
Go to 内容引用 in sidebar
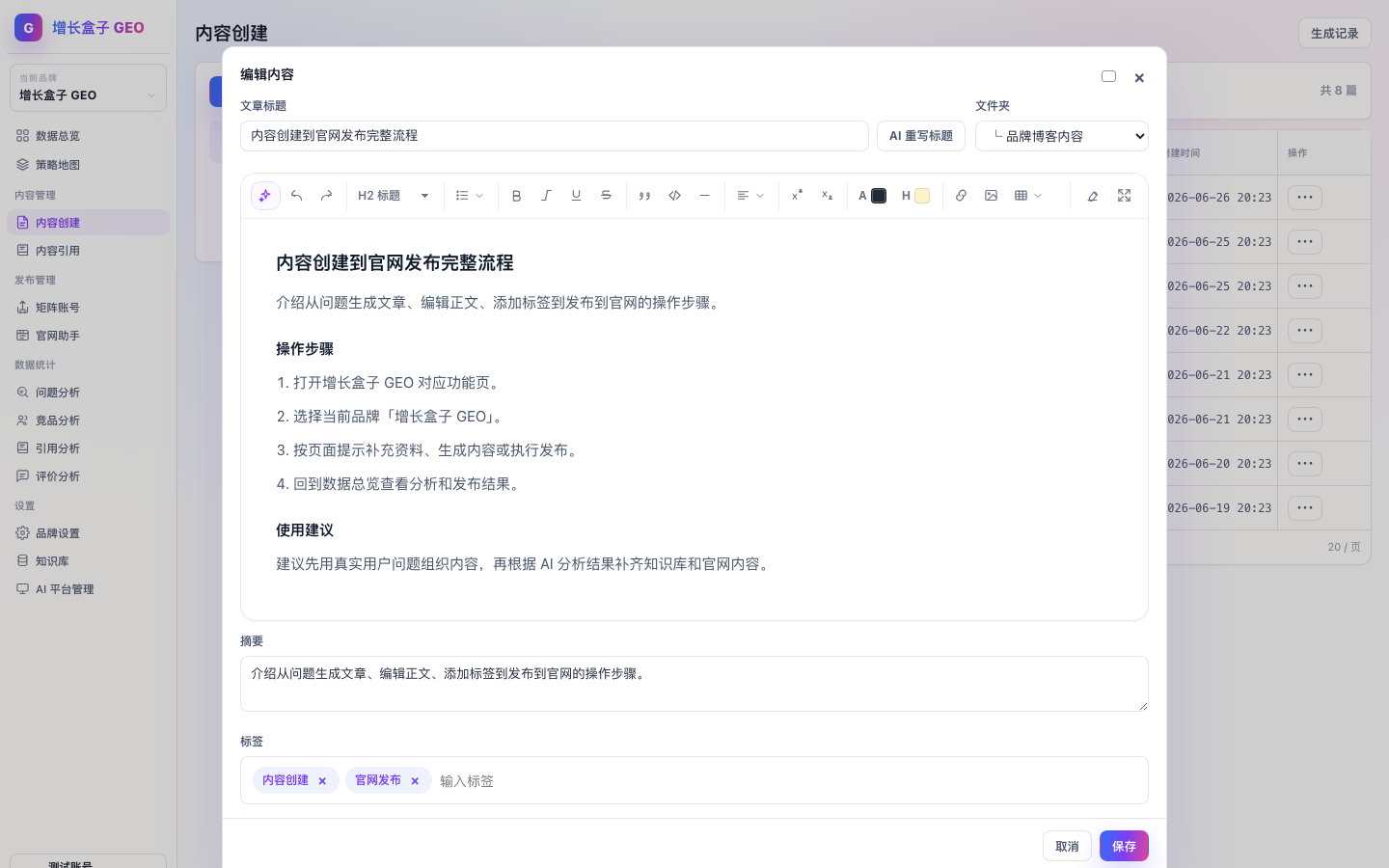[x=88, y=251]
